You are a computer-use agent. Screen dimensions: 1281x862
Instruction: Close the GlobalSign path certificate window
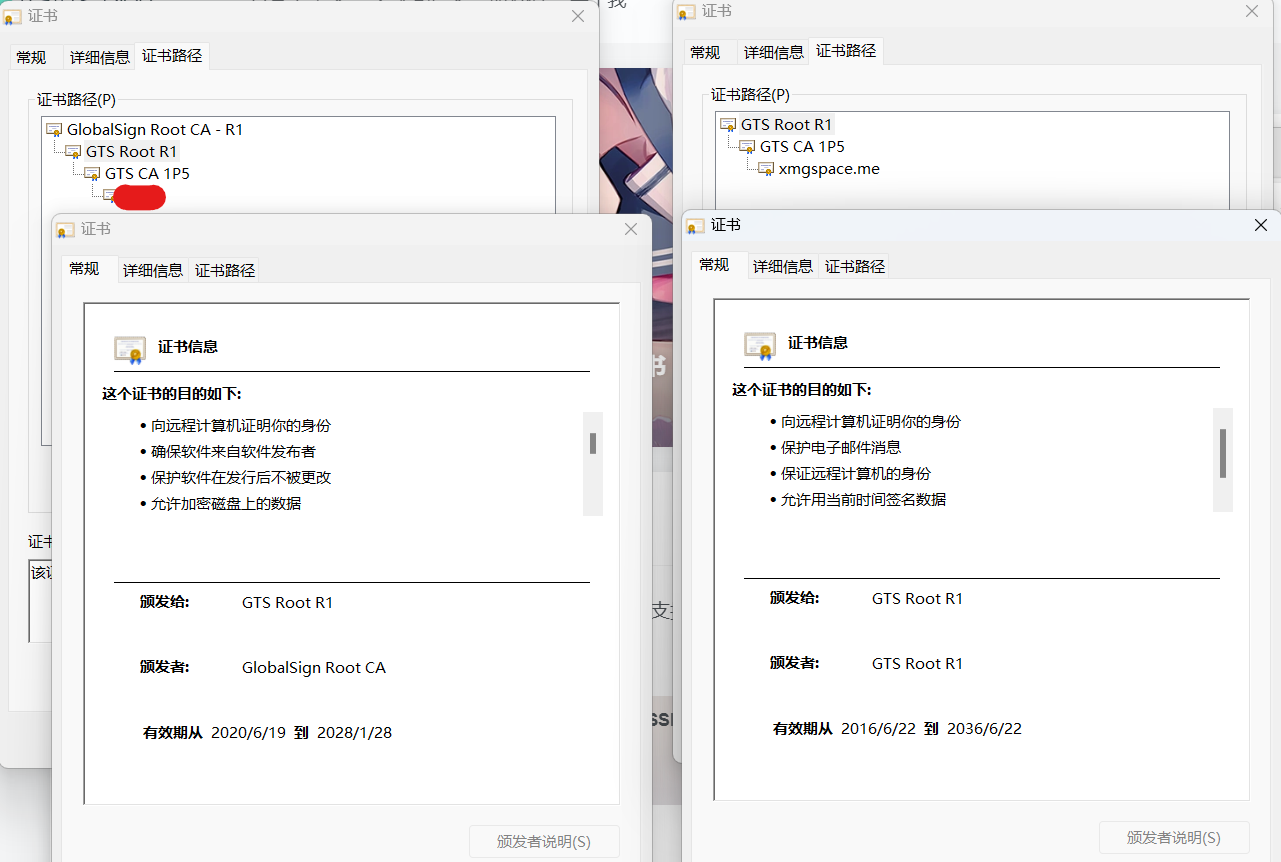(x=578, y=17)
